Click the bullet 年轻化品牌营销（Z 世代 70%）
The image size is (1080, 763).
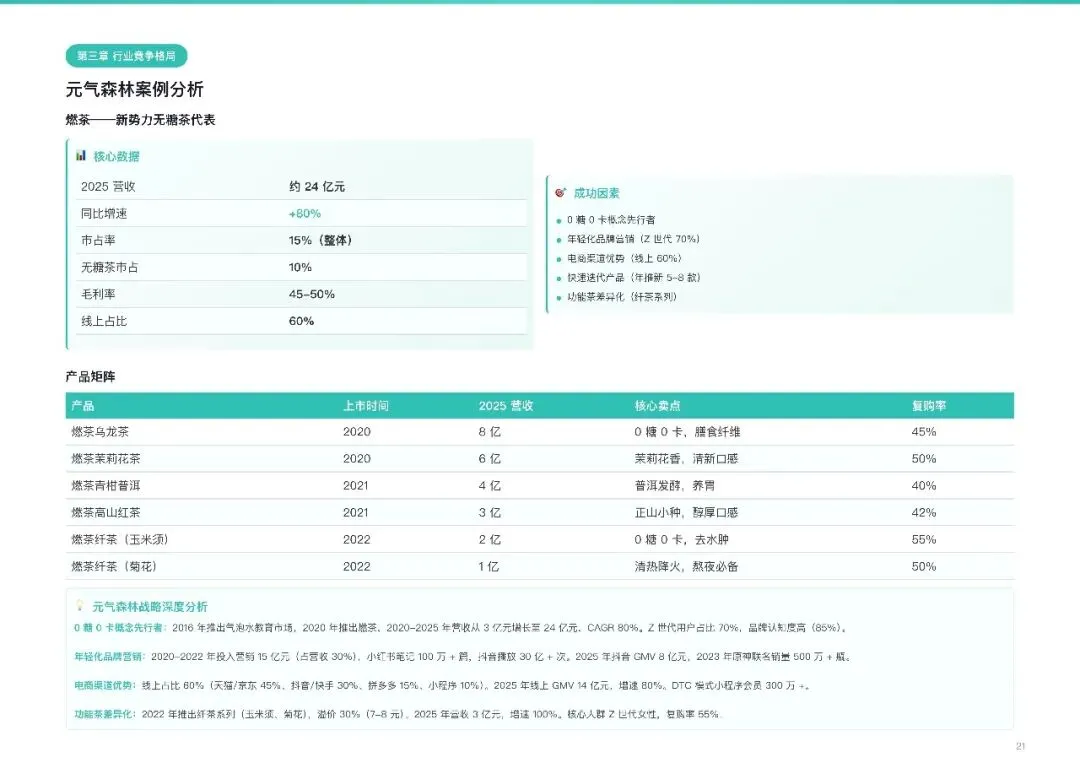click(x=634, y=239)
